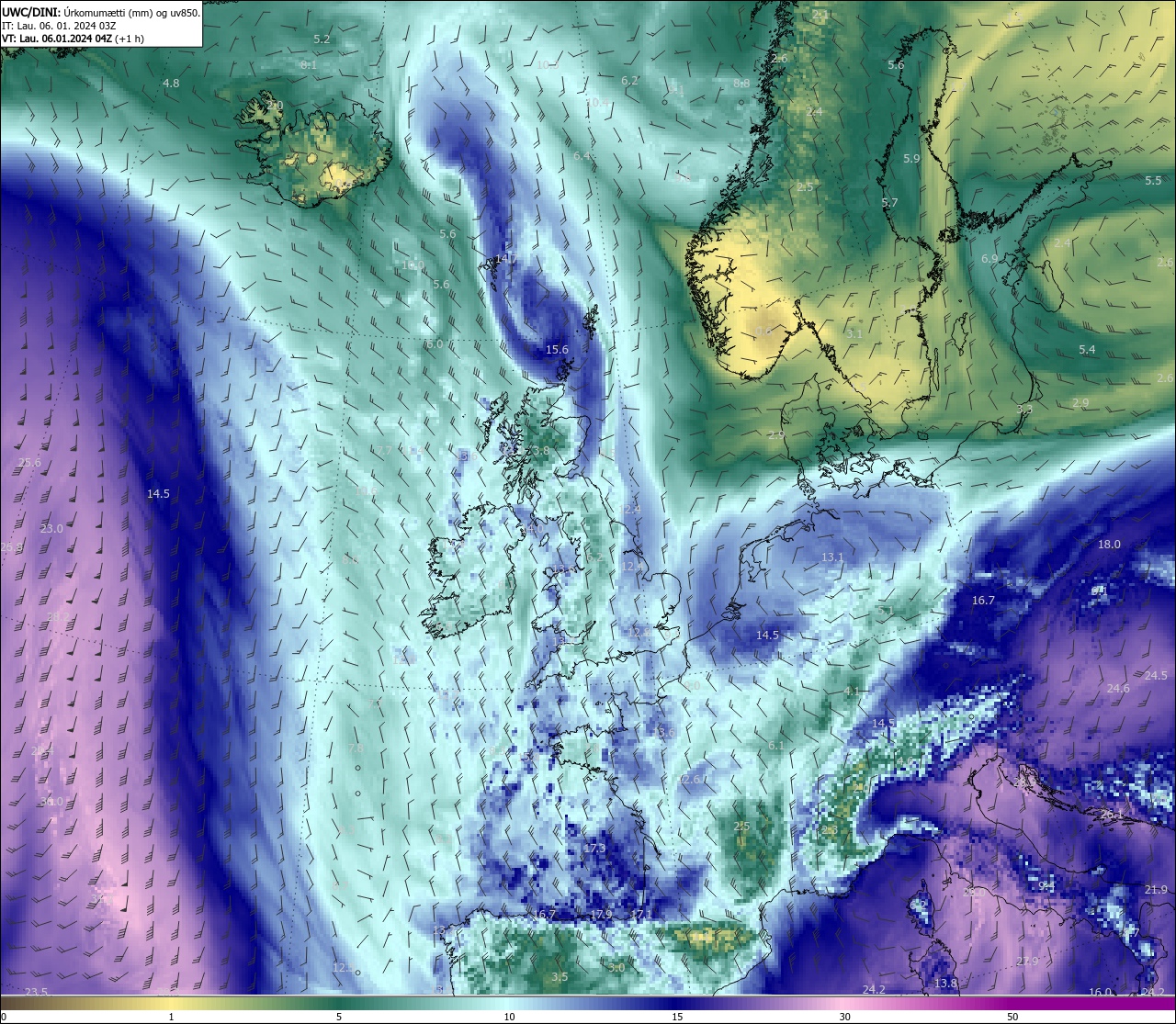Click the 23.5 value label
This screenshot has height=1024, width=1176.
[x=36, y=992]
